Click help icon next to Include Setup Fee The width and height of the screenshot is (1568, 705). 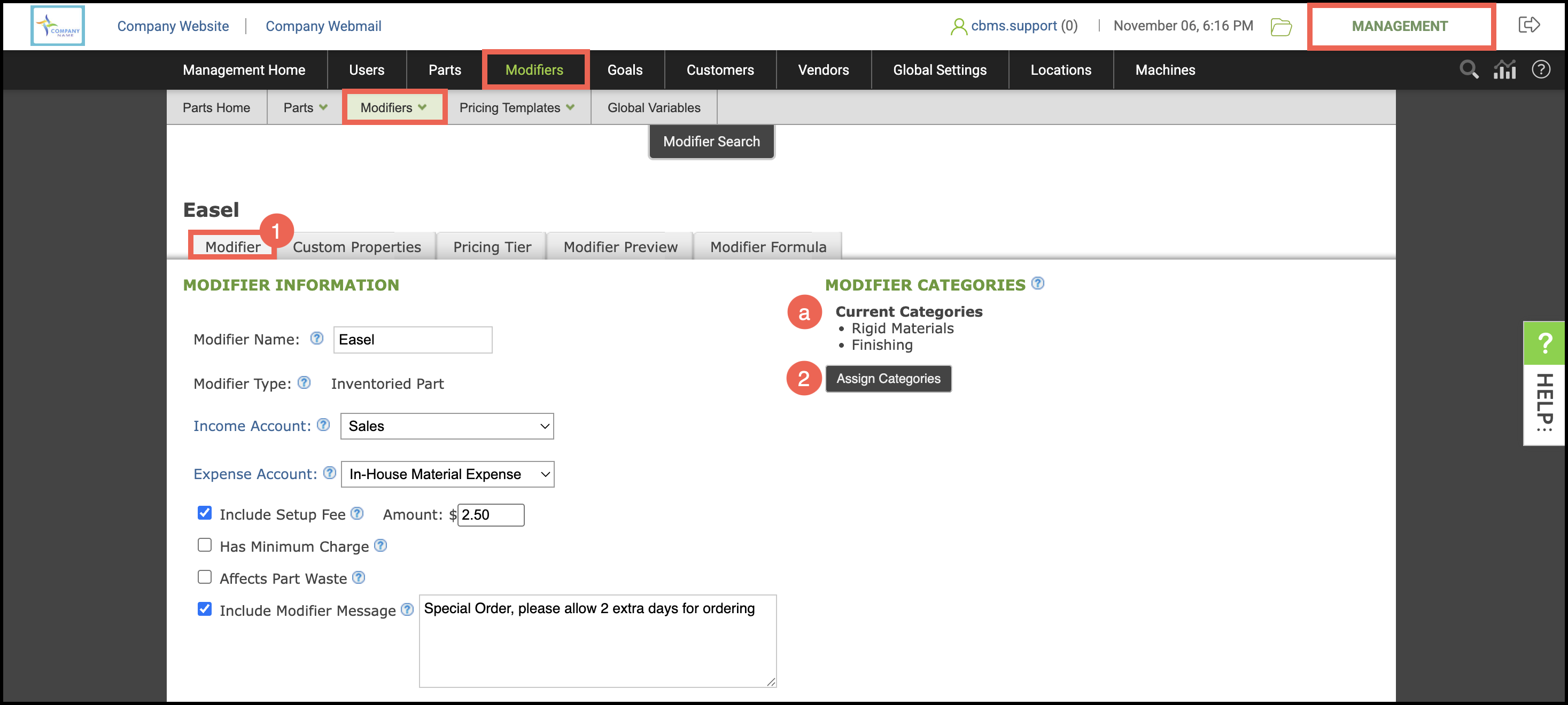coord(358,513)
